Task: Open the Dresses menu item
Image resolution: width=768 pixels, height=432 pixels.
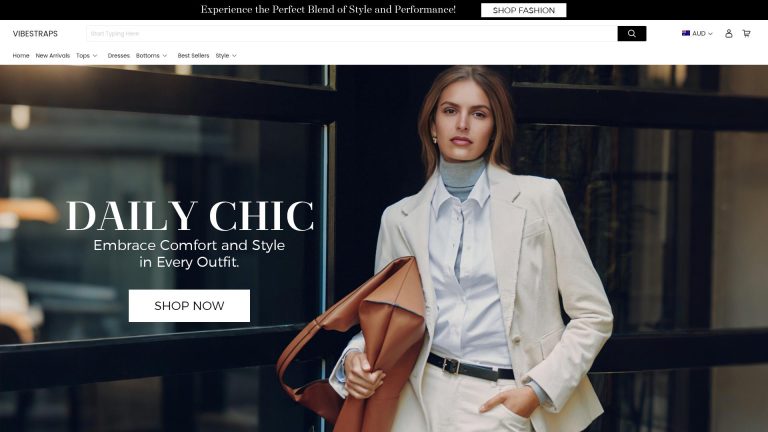Action: (x=119, y=56)
